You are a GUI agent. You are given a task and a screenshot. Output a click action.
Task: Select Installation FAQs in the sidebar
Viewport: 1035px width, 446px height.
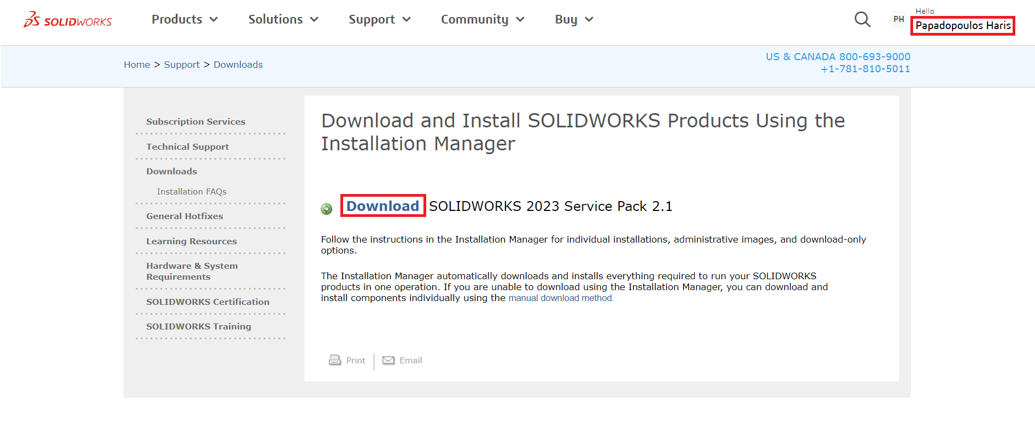pos(192,192)
